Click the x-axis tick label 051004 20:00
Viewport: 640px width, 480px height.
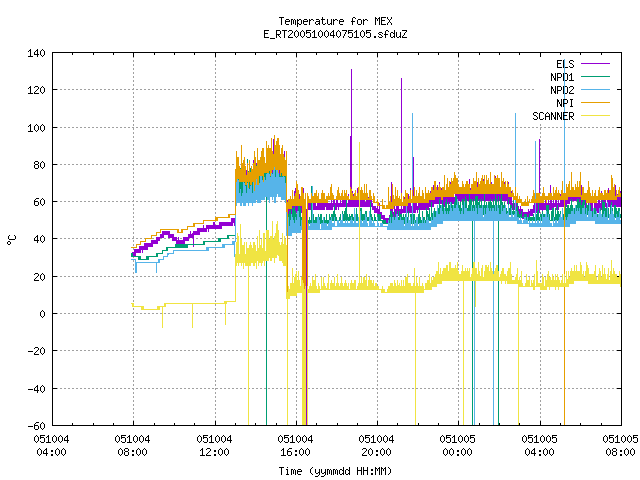pyautogui.click(x=376, y=446)
